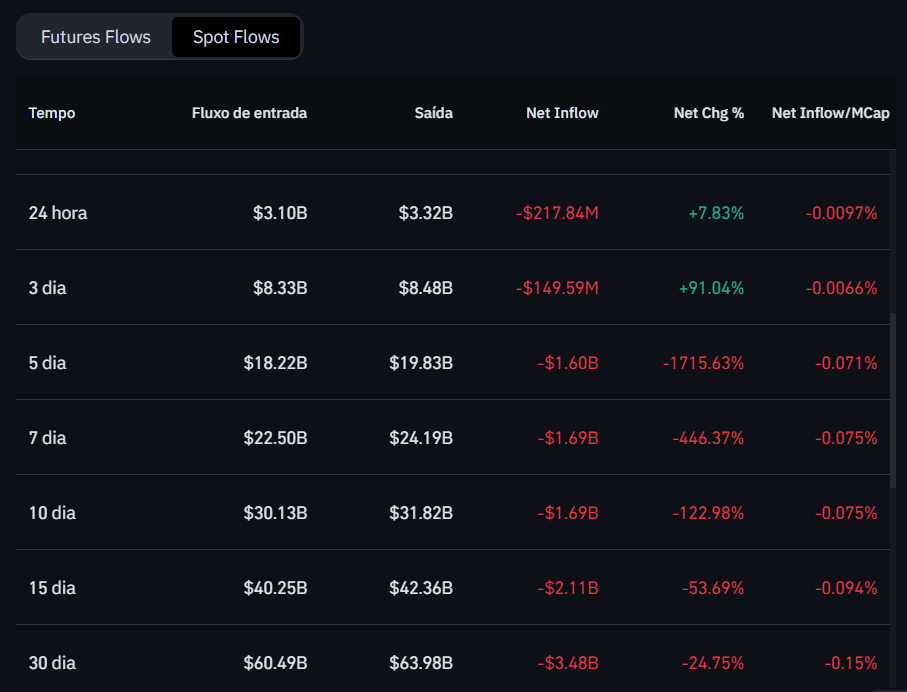Choose the 7 dia row label

pos(48,438)
